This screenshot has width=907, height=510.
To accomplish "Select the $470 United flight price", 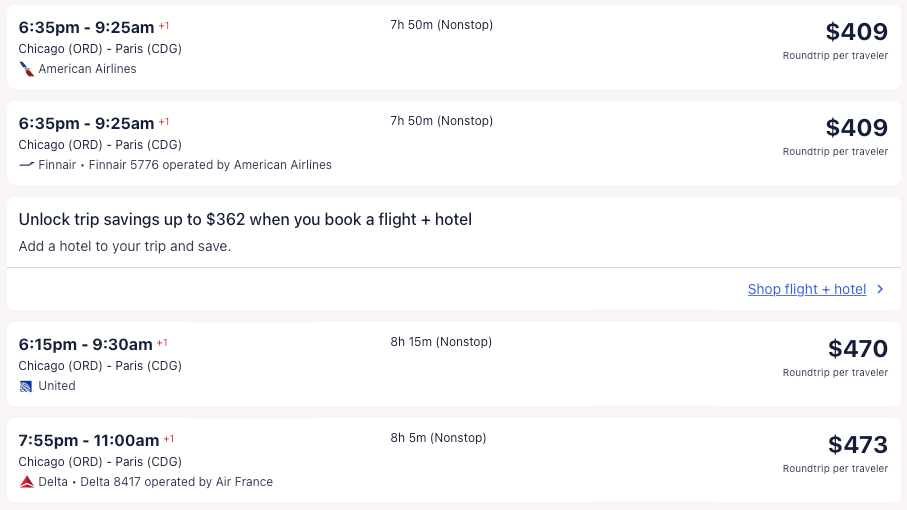I will 857,349.
